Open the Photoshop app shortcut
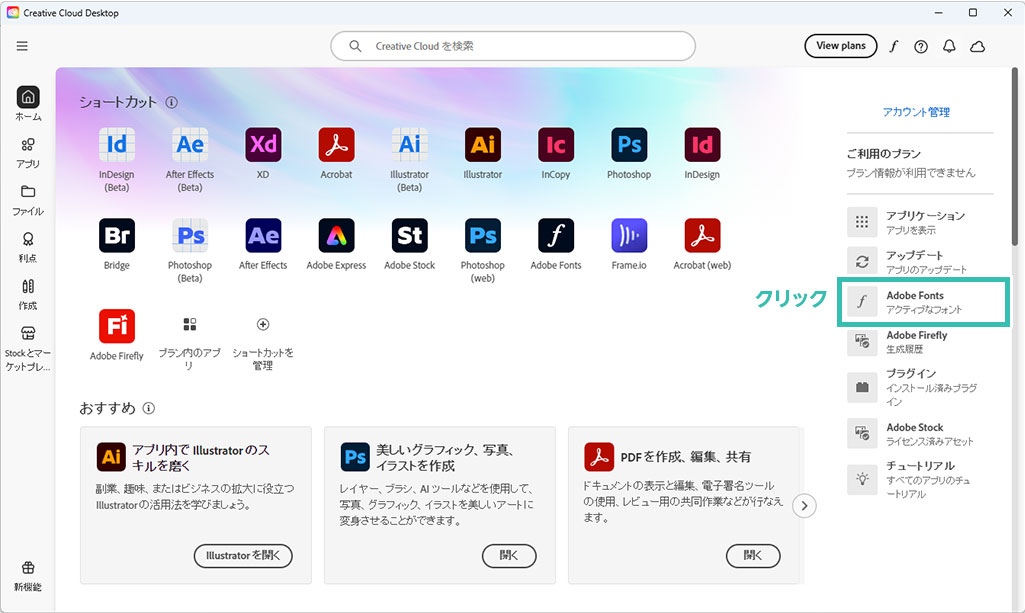 (629, 145)
